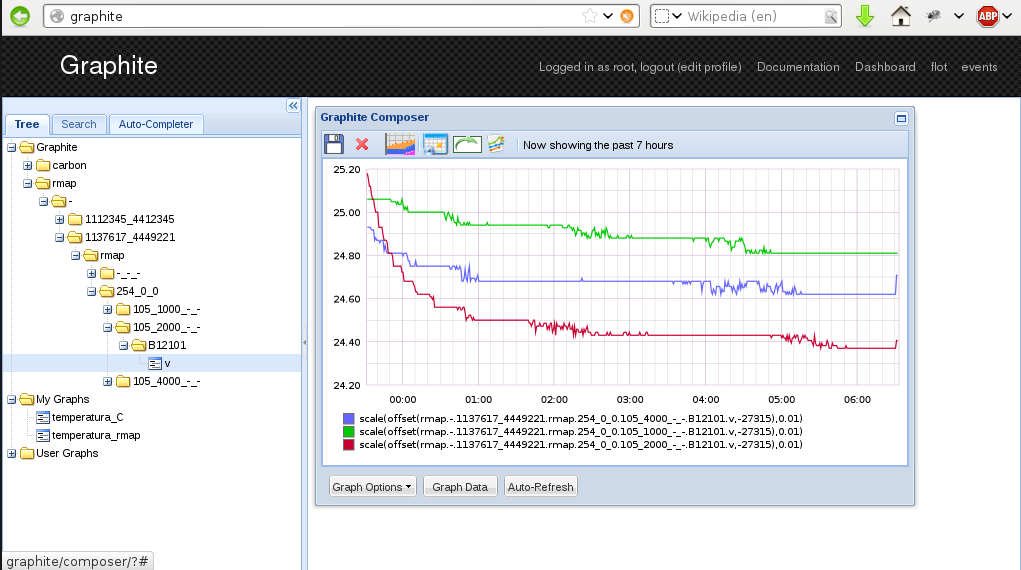The width and height of the screenshot is (1021, 570).
Task: Click the temperatura_rmap saved graph icon
Action: [x=43, y=435]
